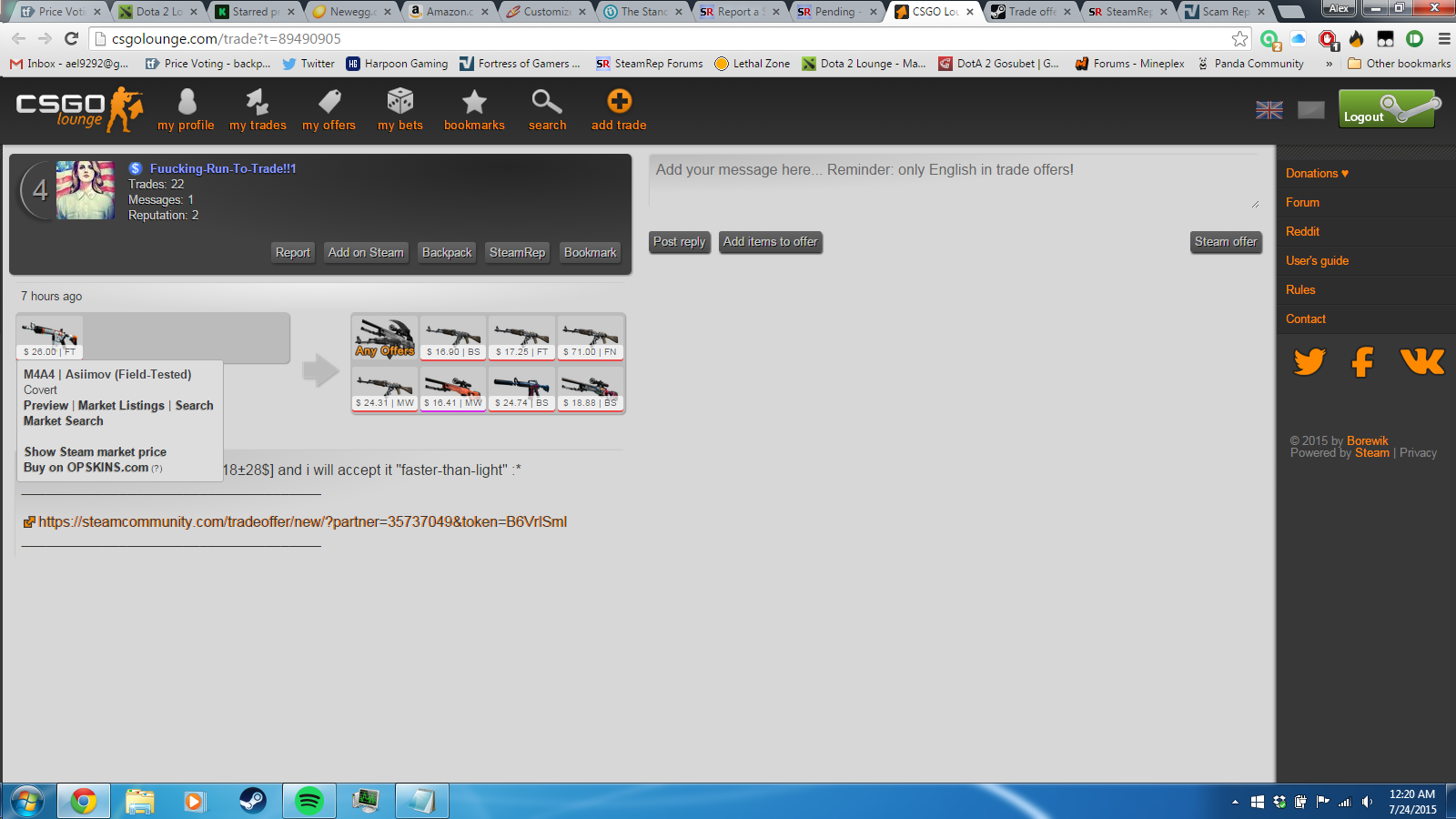Click the reply message text box
Viewport: 1456px width, 819px height.
(x=955, y=182)
